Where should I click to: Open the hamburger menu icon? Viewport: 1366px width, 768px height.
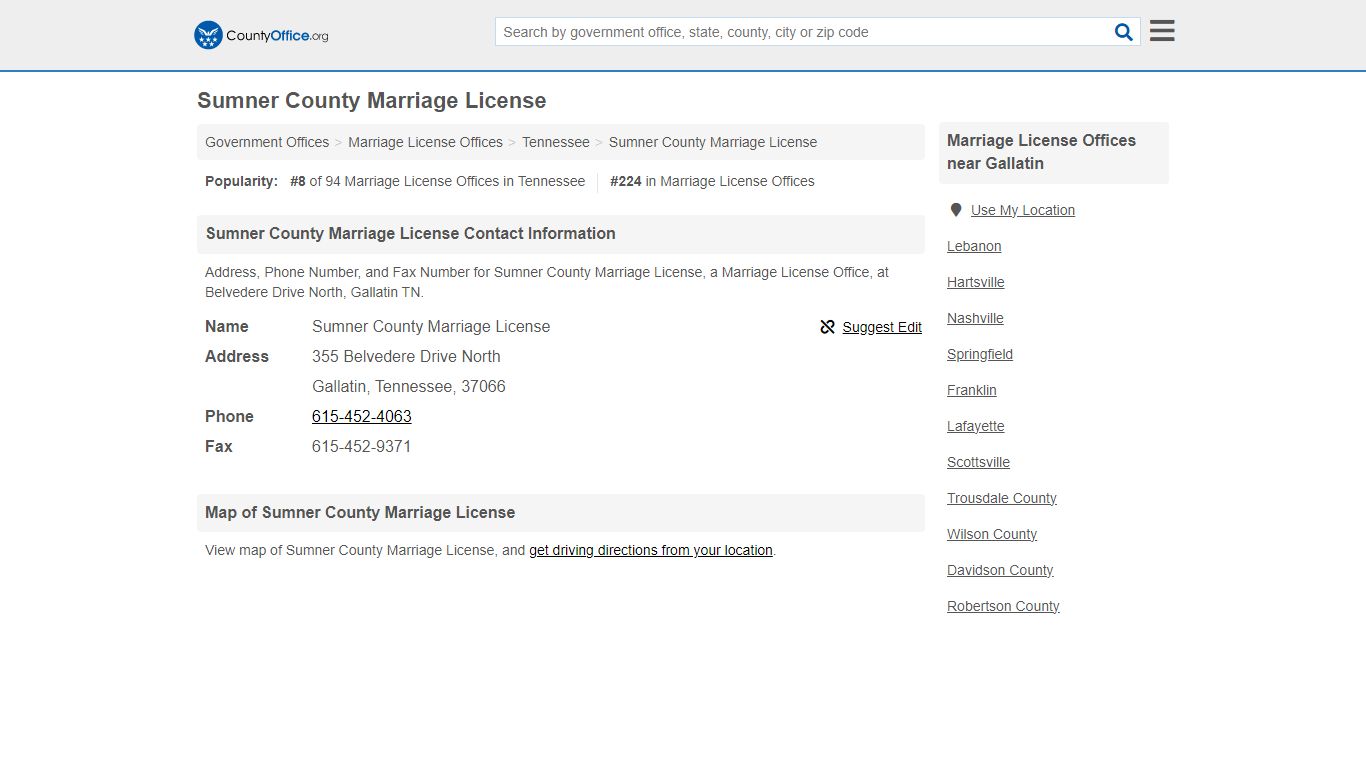tap(1162, 31)
